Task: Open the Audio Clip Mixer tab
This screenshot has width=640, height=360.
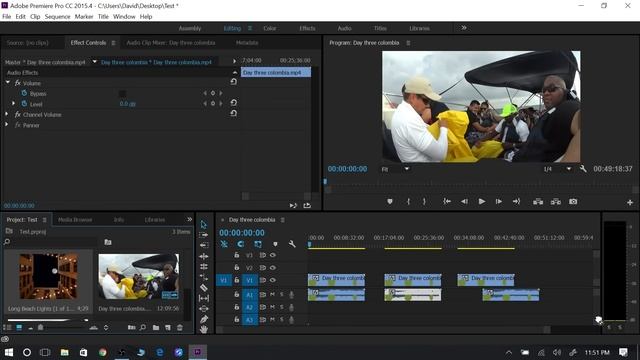Action: 171,43
